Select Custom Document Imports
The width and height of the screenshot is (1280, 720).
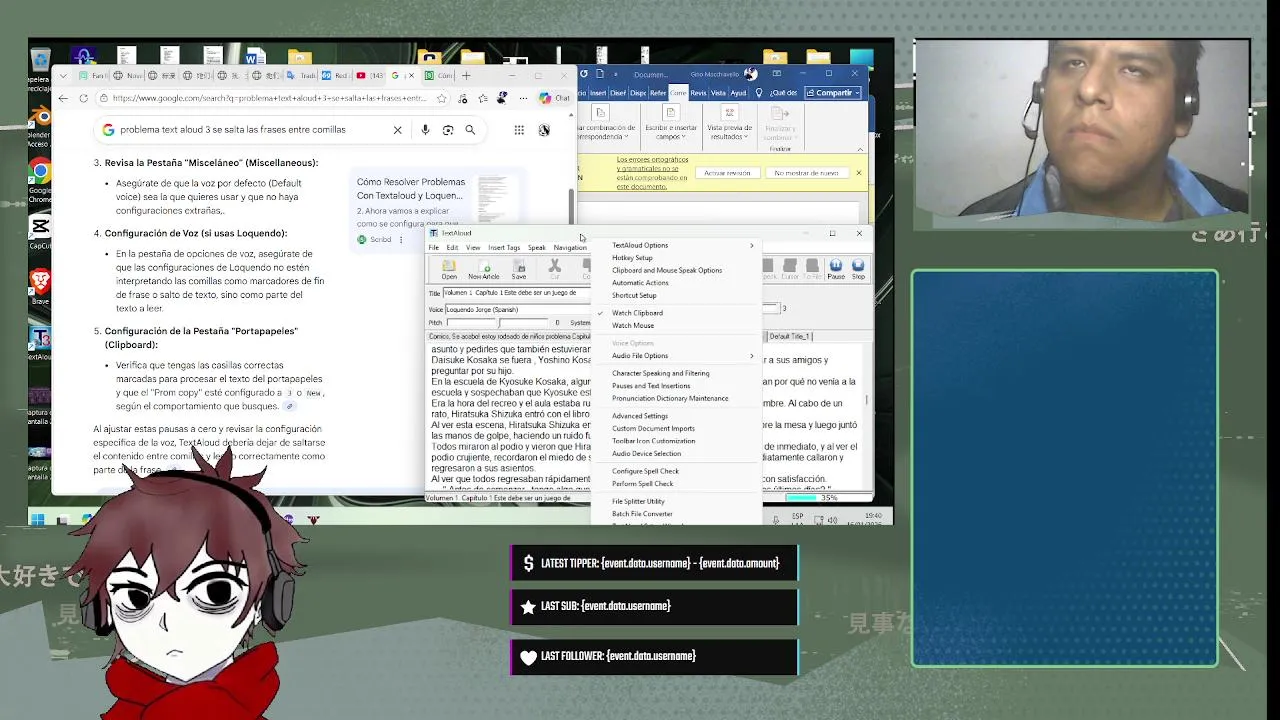pos(653,428)
